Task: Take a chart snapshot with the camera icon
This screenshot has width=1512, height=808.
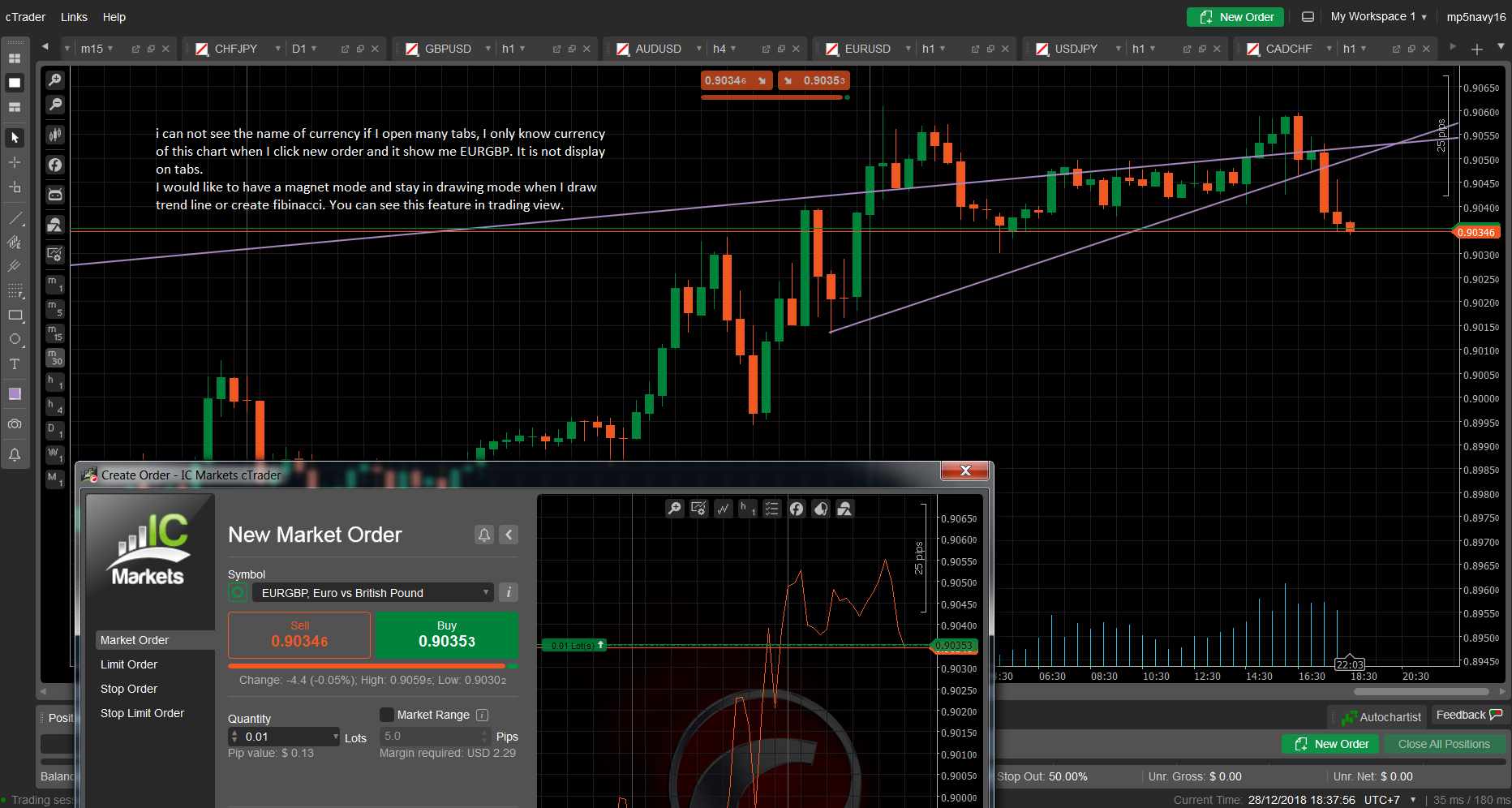Action: pyautogui.click(x=15, y=424)
